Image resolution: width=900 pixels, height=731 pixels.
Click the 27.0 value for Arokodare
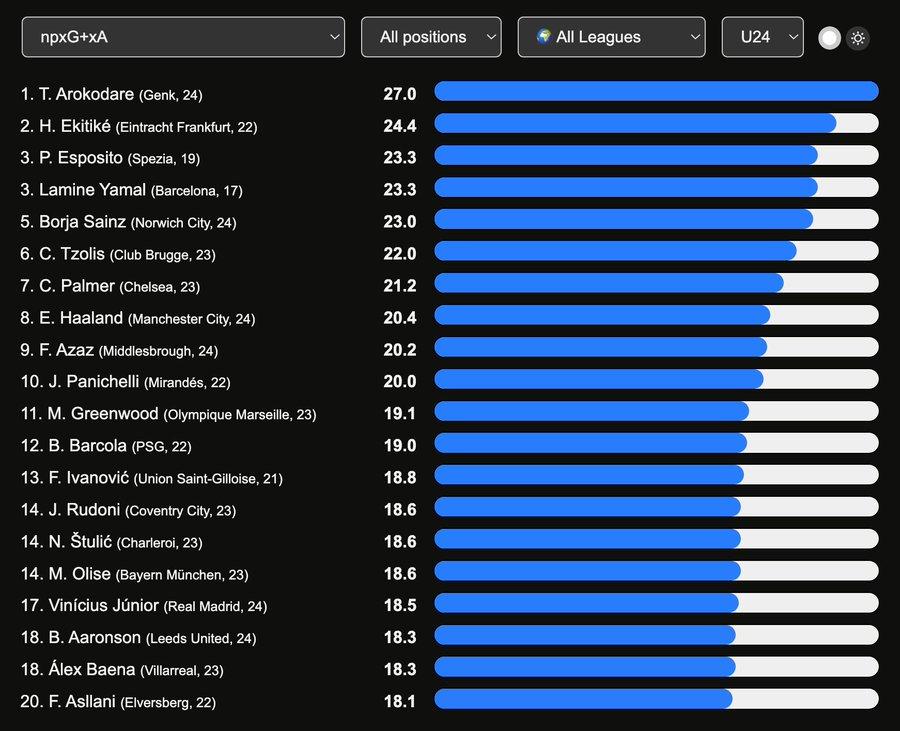point(399,94)
